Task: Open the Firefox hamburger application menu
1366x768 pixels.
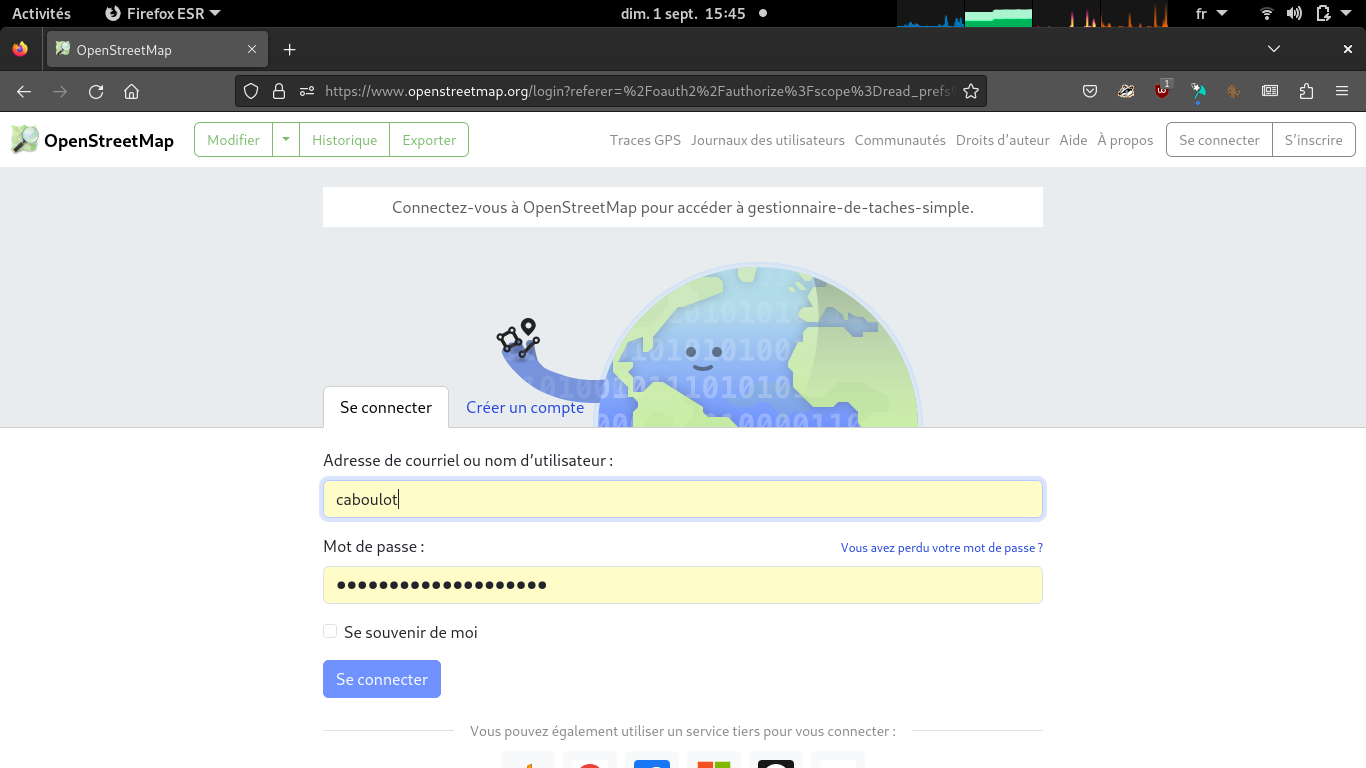Action: pyautogui.click(x=1342, y=91)
